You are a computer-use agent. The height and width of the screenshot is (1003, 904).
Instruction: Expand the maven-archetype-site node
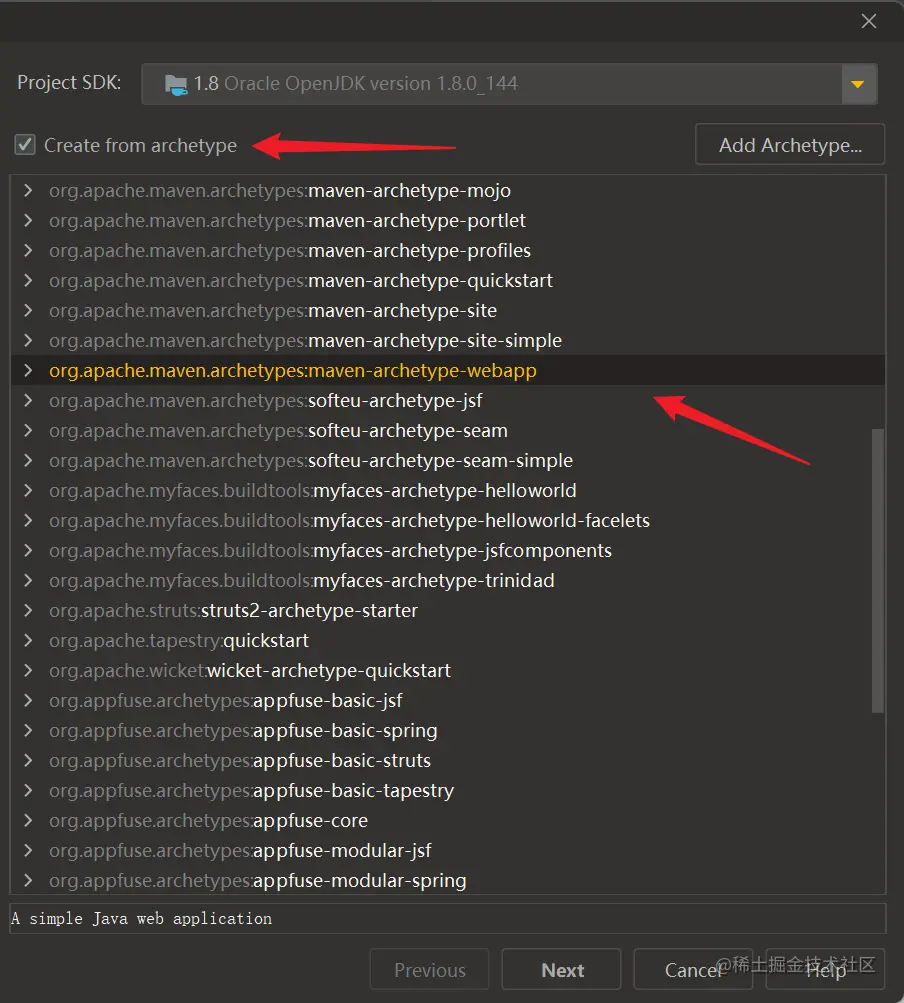point(28,310)
